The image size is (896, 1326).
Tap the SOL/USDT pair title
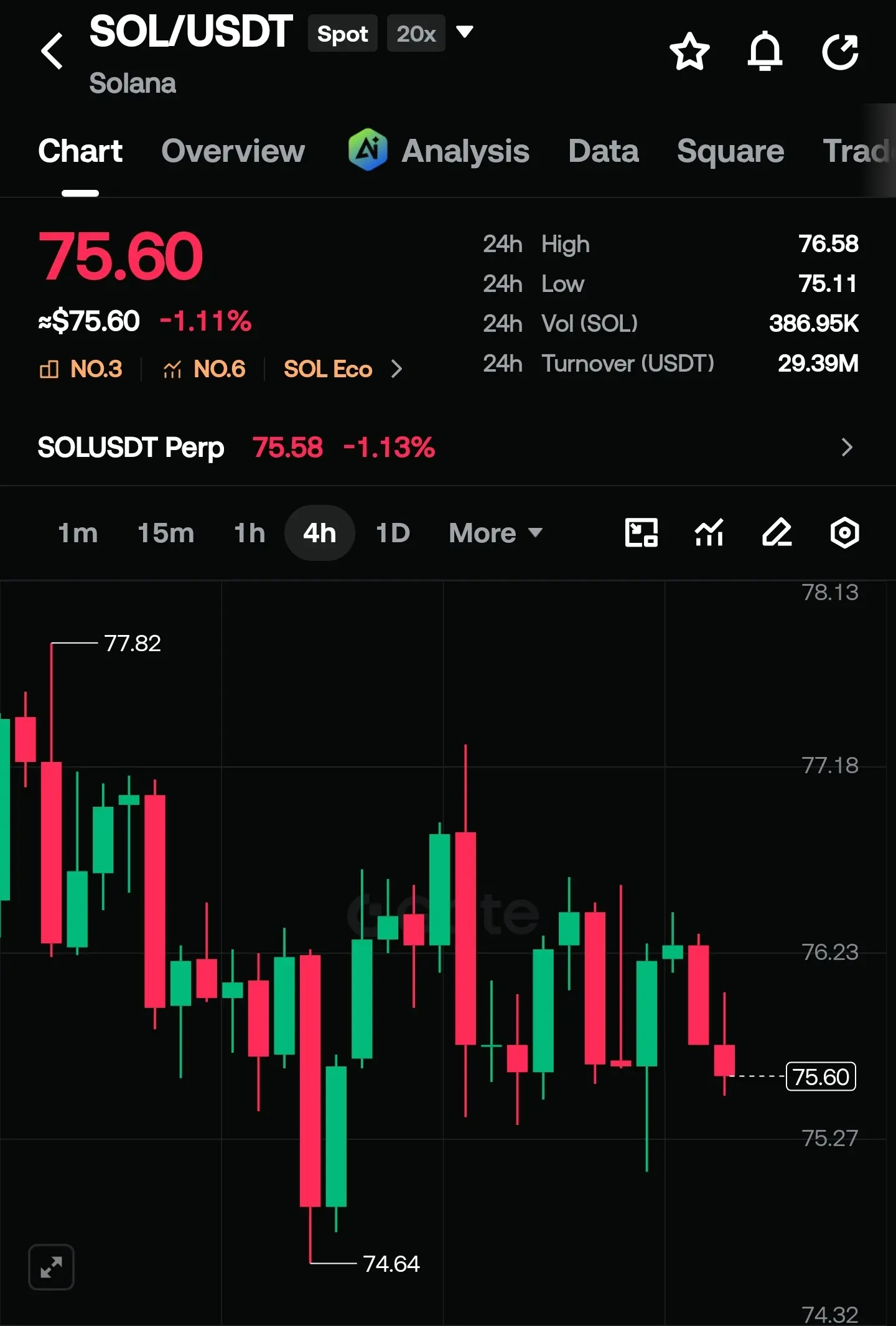(191, 31)
